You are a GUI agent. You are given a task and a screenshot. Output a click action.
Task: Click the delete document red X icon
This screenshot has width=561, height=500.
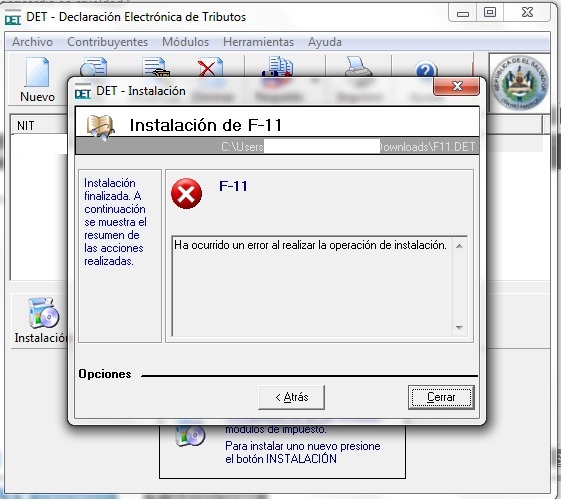coord(210,67)
